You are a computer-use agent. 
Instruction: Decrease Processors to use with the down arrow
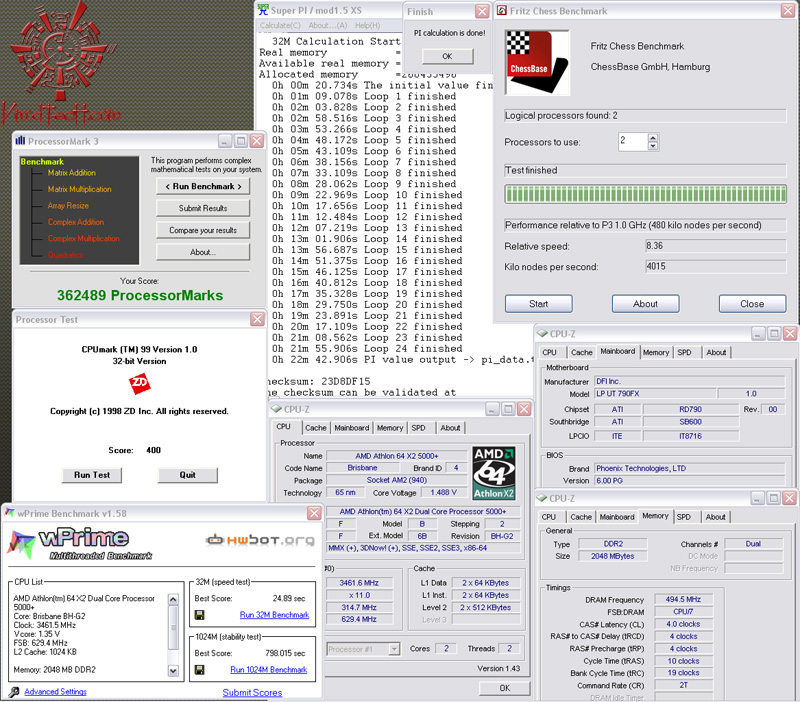pyautogui.click(x=653, y=146)
